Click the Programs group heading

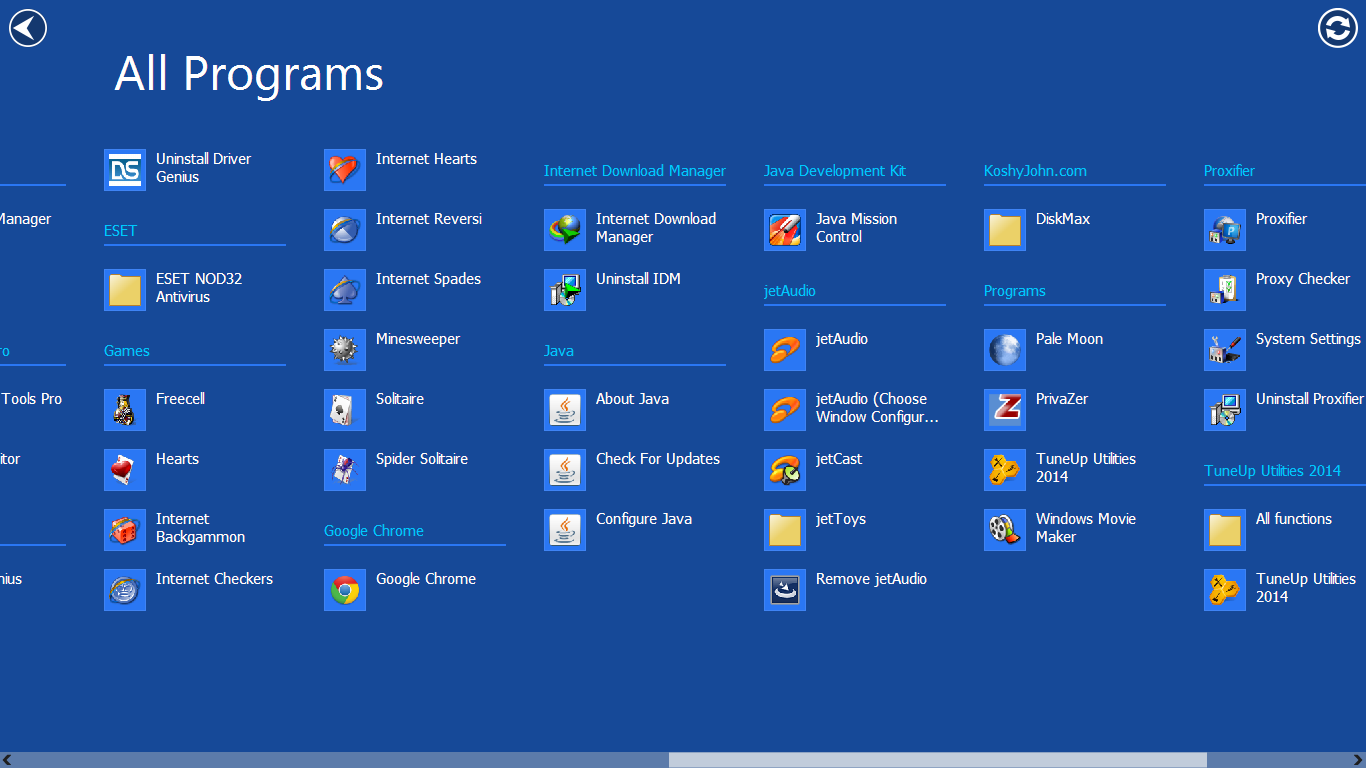[x=1015, y=291]
